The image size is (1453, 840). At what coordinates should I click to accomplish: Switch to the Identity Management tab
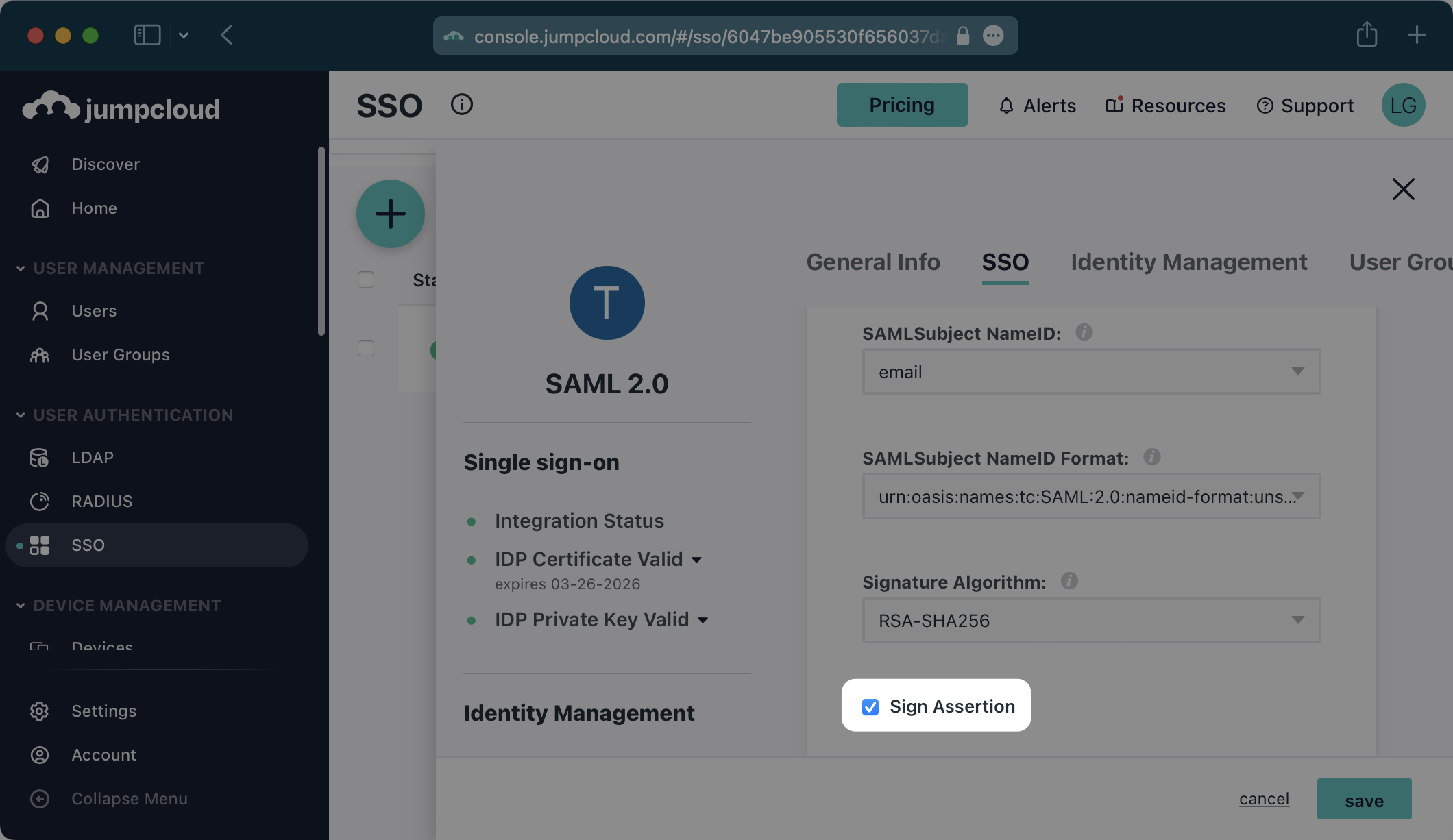point(1189,261)
